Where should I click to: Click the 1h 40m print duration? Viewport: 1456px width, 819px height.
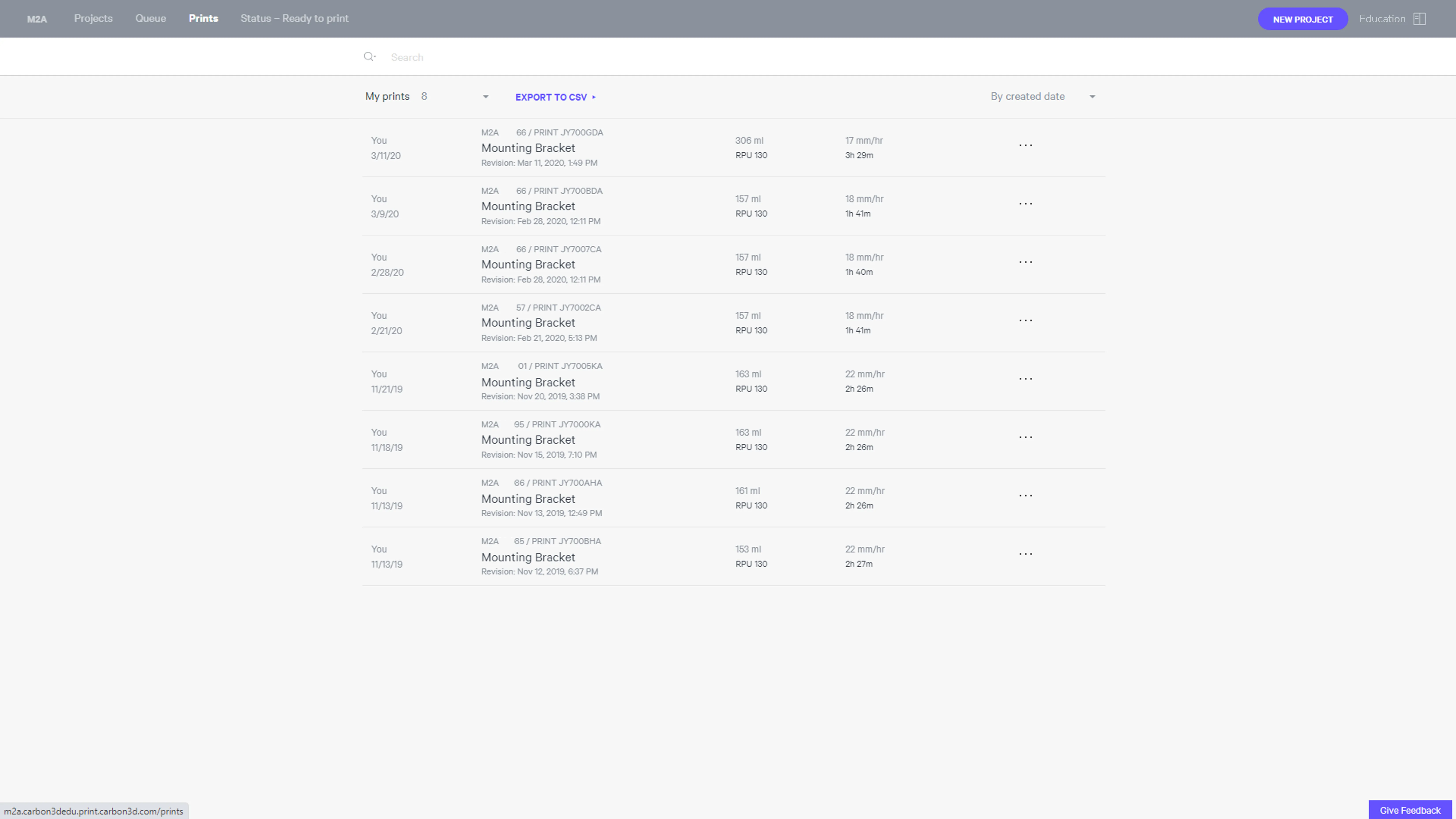[859, 272]
